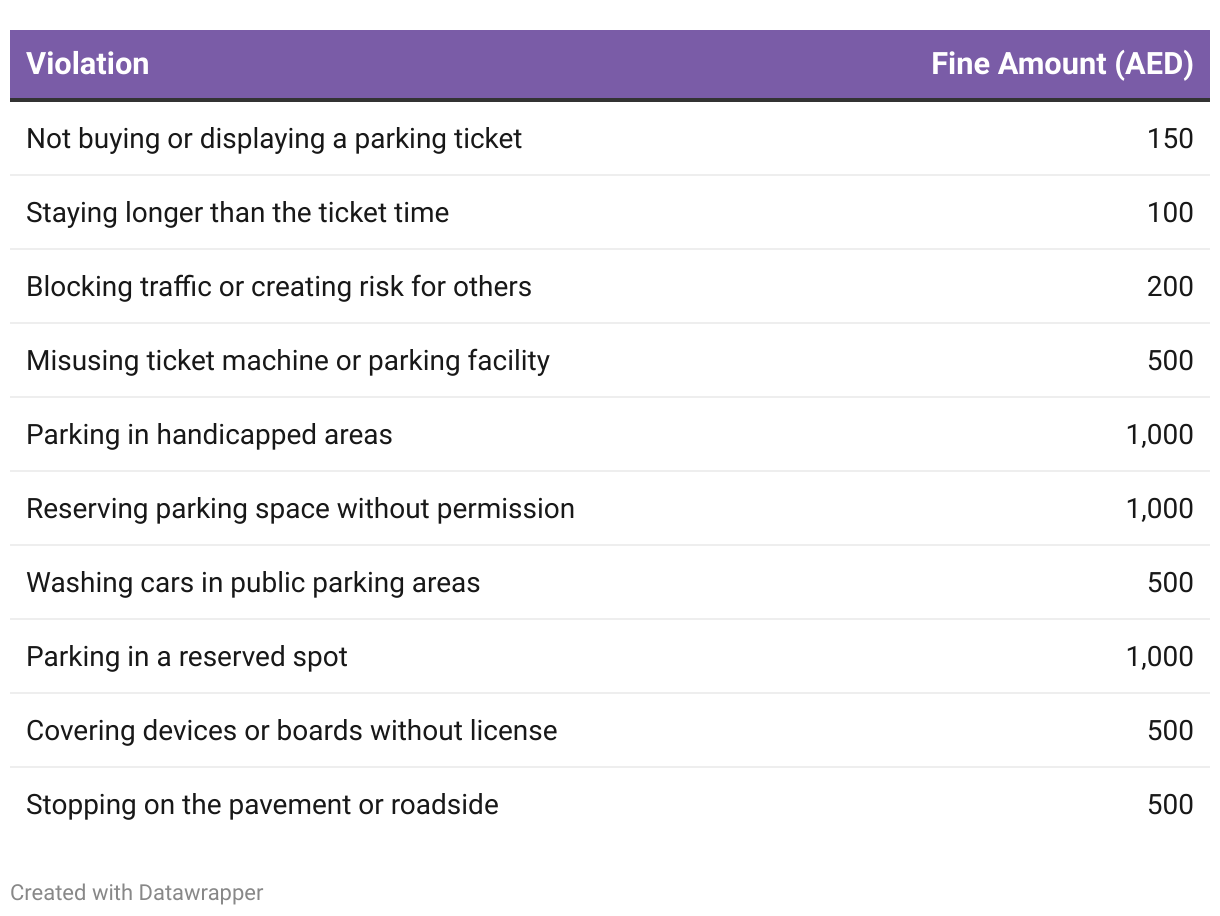Click the 1,000 fine for handicapped area parking
1220x916 pixels.
click(x=1159, y=434)
